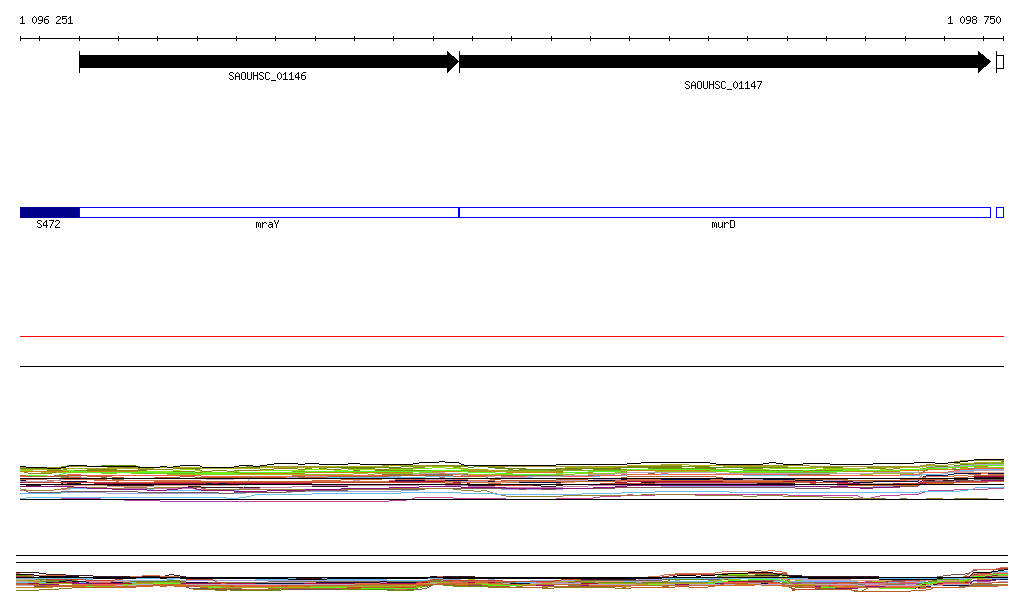Image resolution: width=1024 pixels, height=611 pixels.
Task: Click the mraY label text
Action: (267, 225)
